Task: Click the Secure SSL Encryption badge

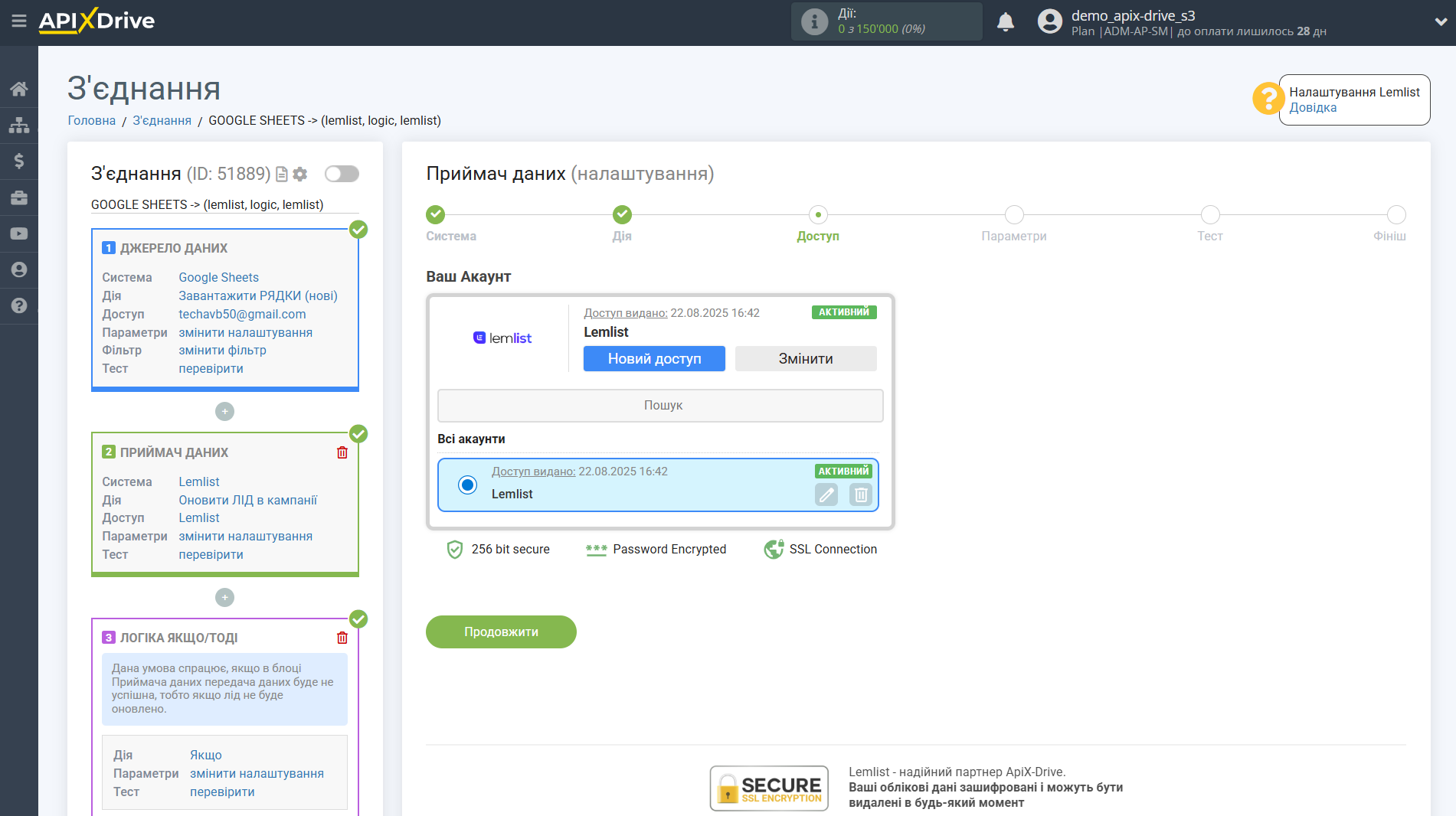Action: click(x=769, y=788)
